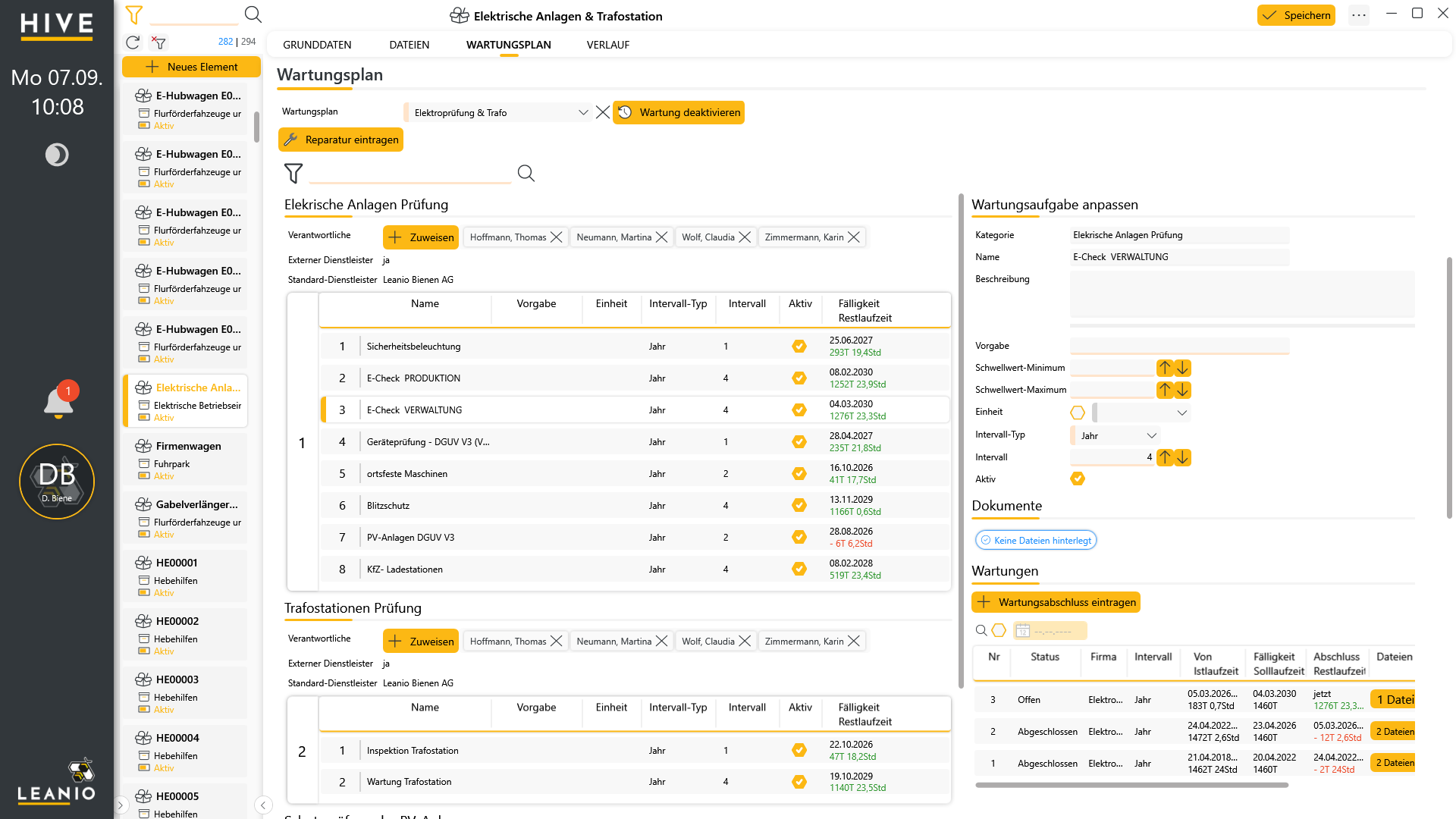Image resolution: width=1456 pixels, height=819 pixels.
Task: Click the Wartungsaufgabe panel vertical scrollbar
Action: pyautogui.click(x=1449, y=387)
